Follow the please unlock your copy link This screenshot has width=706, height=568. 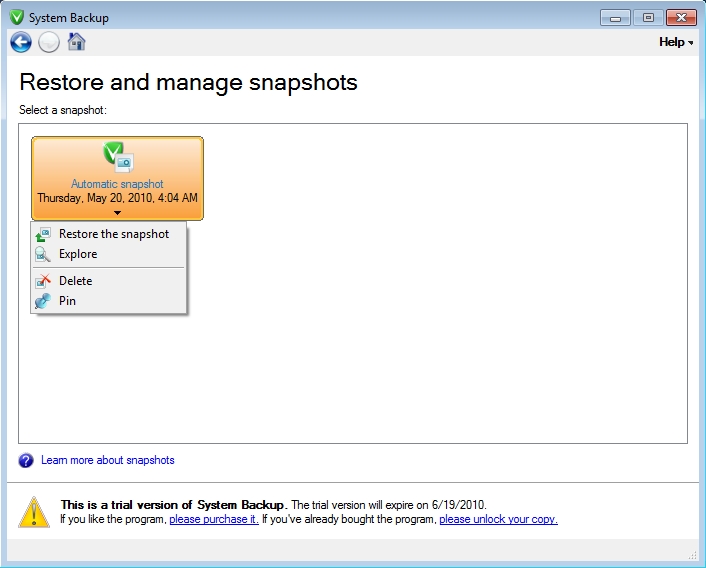(498, 519)
